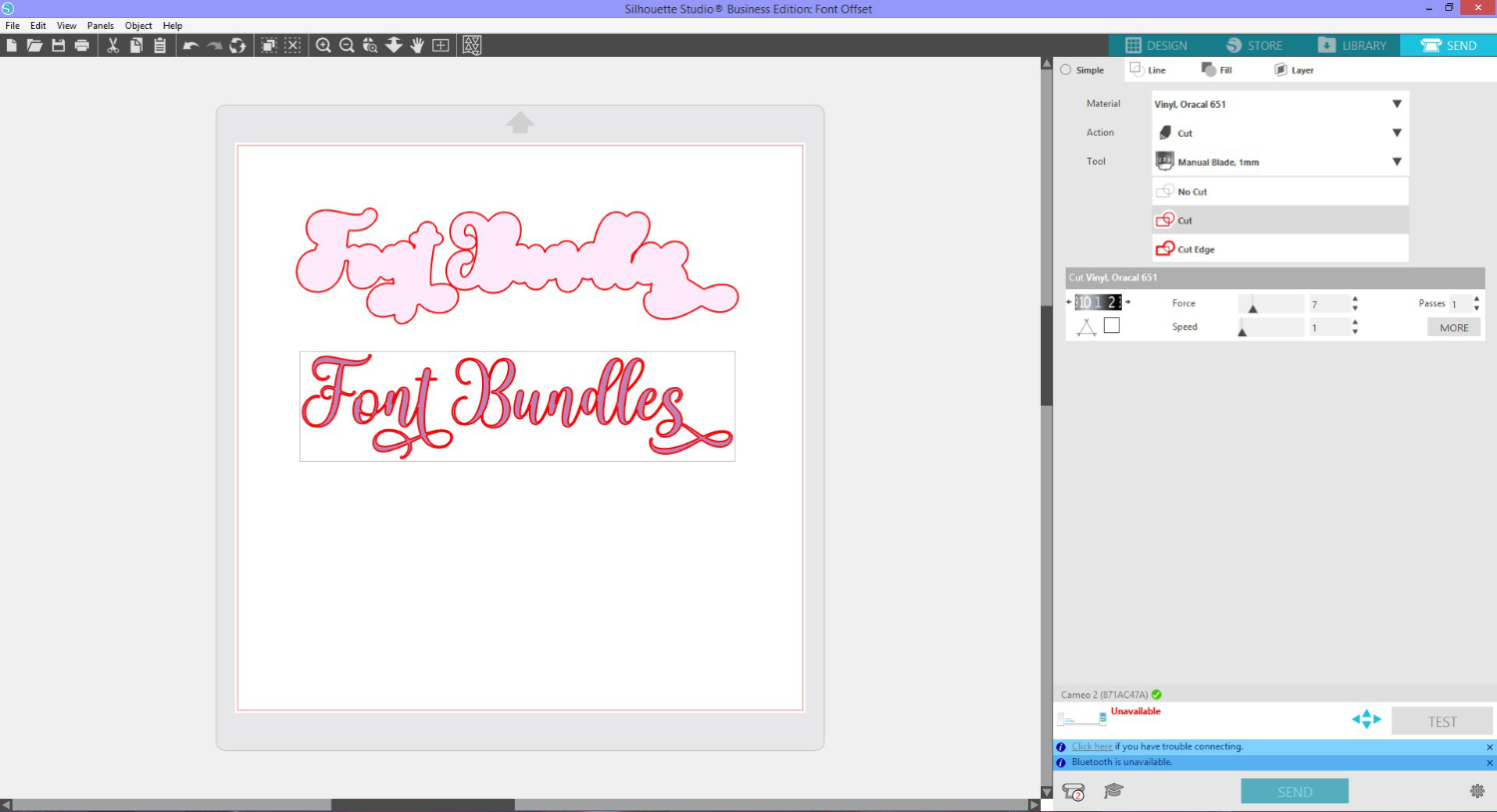This screenshot has width=1497, height=812.
Task: Switch to the DESIGN tab
Action: 1158,45
